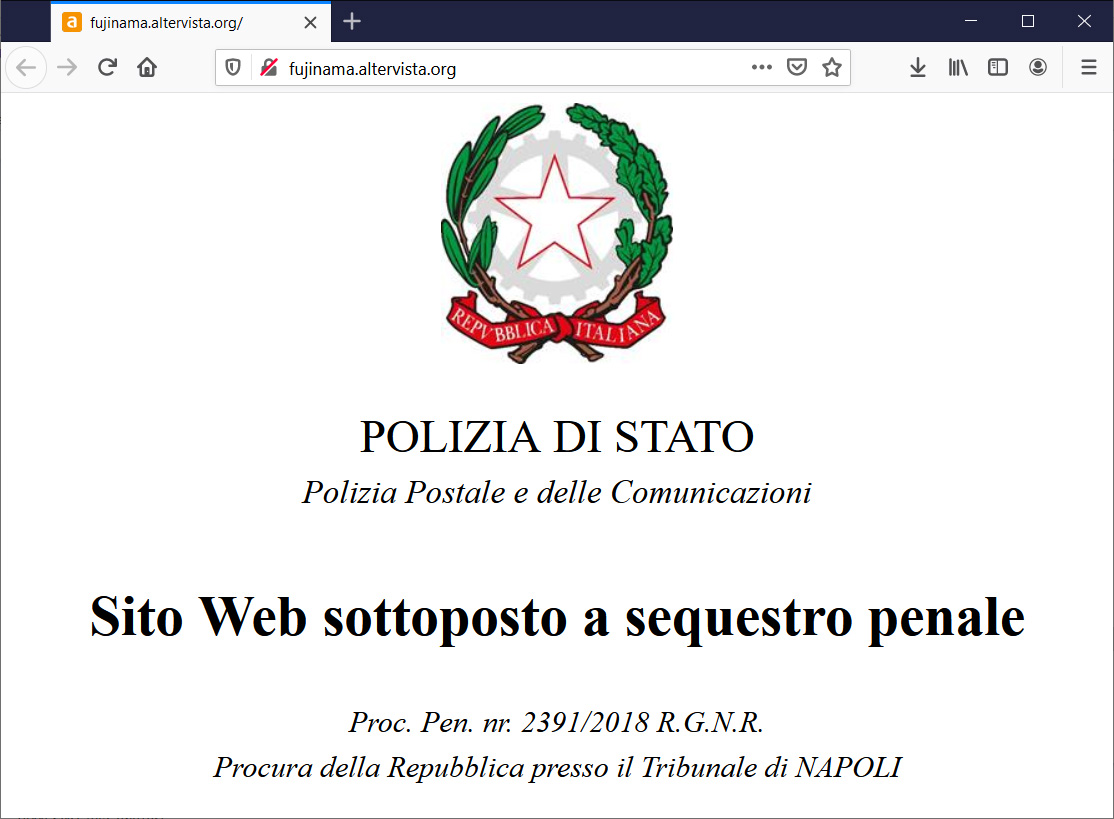This screenshot has height=819, width=1114.
Task: Save page to Pocket
Action: pyautogui.click(x=796, y=67)
